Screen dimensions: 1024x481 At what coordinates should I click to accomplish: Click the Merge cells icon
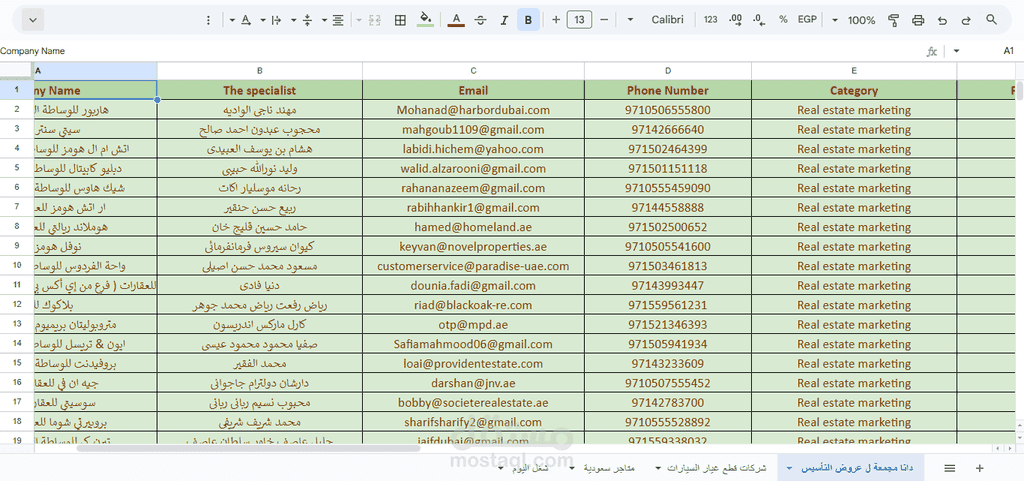pyautogui.click(x=374, y=20)
